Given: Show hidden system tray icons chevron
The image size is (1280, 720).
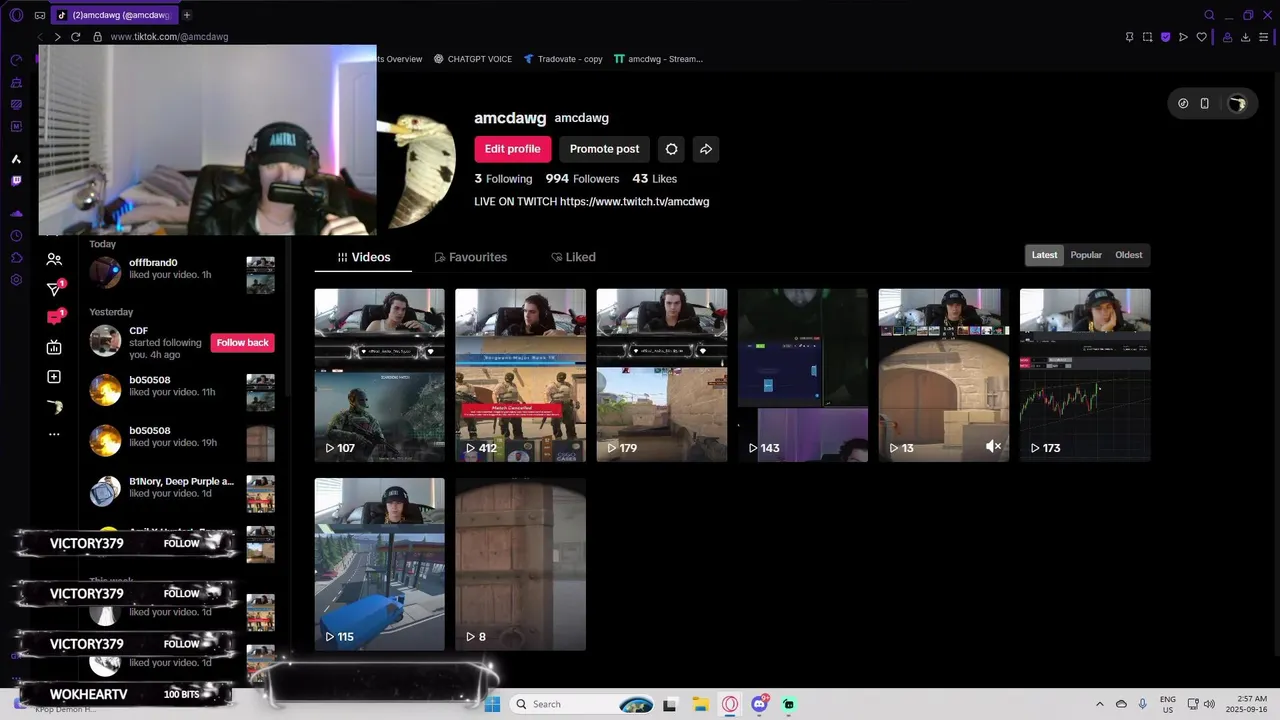Looking at the screenshot, I should pyautogui.click(x=1100, y=704).
